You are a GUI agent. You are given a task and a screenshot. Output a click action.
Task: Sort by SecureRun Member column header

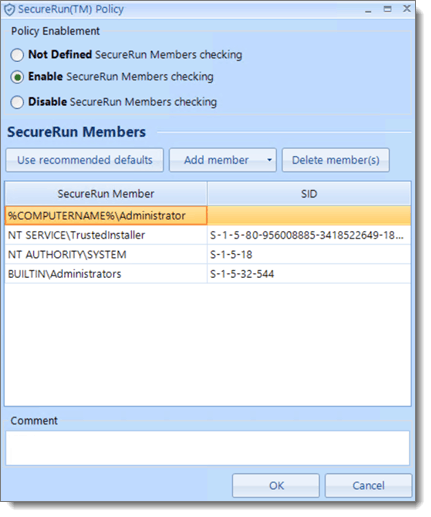click(x=106, y=194)
